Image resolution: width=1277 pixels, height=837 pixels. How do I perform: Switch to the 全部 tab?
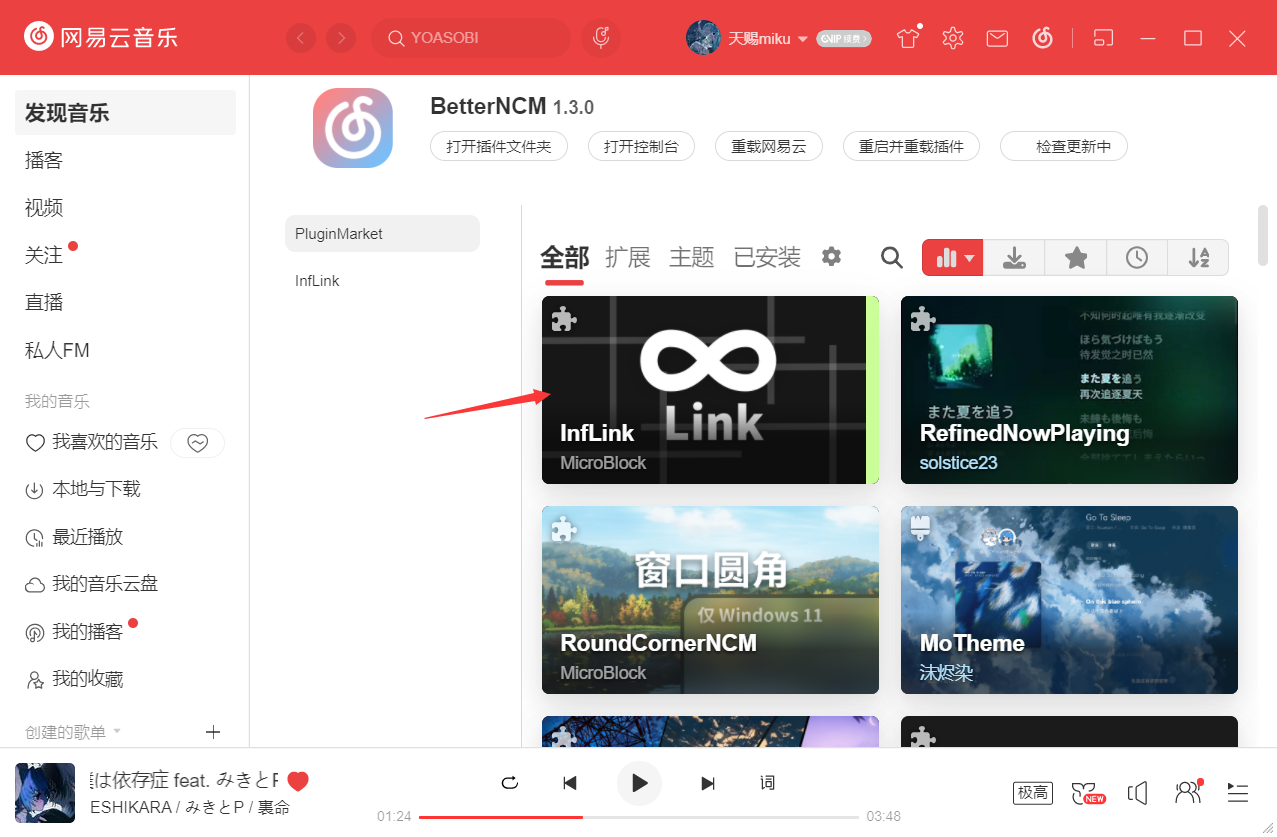565,258
